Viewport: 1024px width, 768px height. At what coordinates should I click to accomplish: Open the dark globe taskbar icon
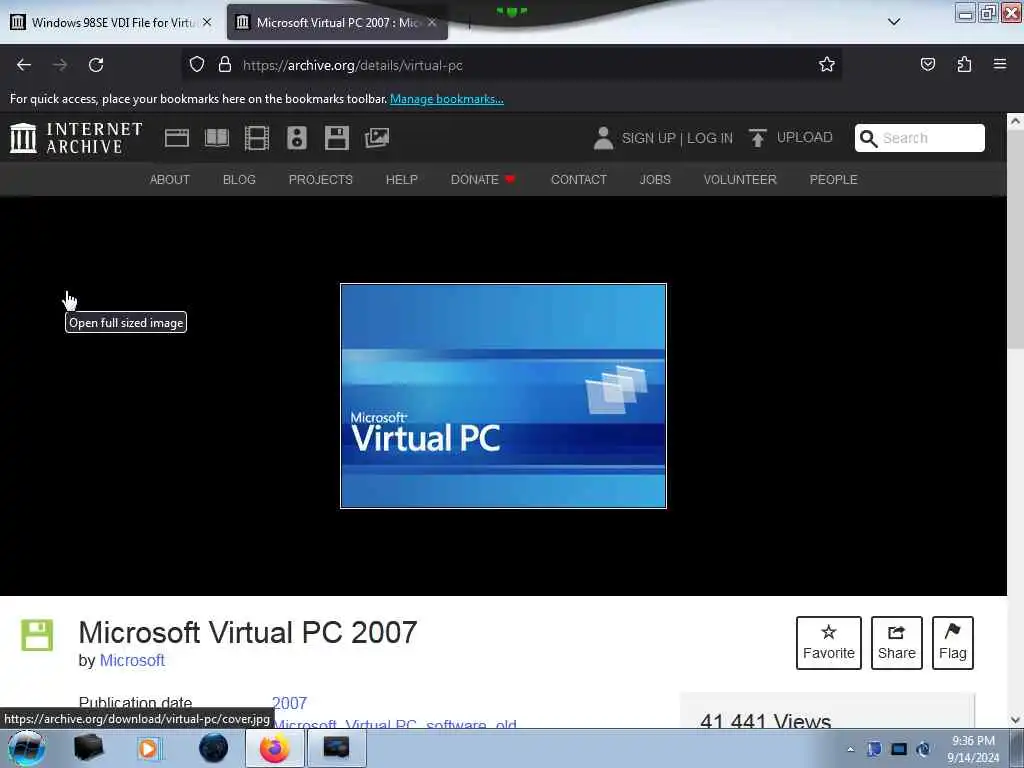tap(213, 748)
